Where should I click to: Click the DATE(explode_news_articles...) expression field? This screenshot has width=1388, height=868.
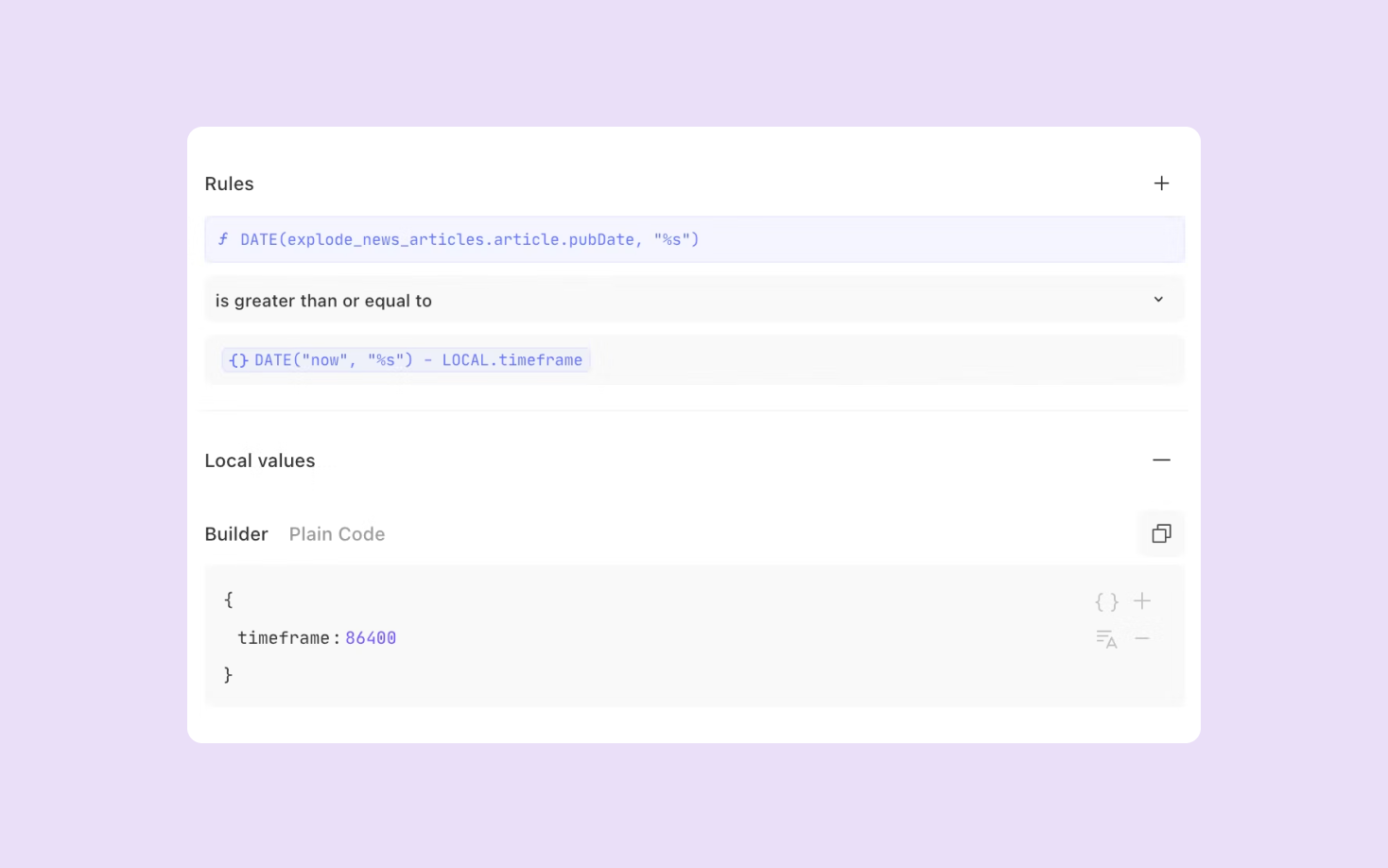tap(694, 239)
